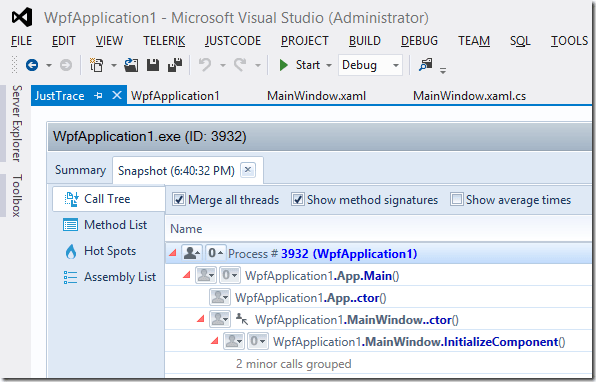Click the Navigate Backward arrow icon
This screenshot has height=382, width=596.
32,65
